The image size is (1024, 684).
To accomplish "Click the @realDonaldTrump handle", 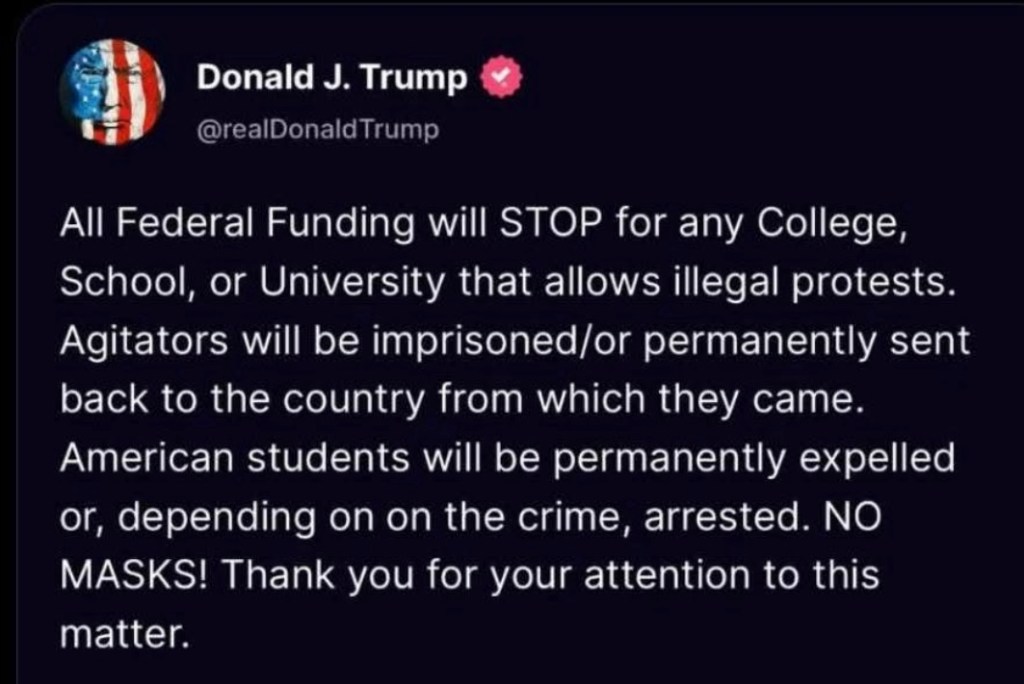I will 318,131.
